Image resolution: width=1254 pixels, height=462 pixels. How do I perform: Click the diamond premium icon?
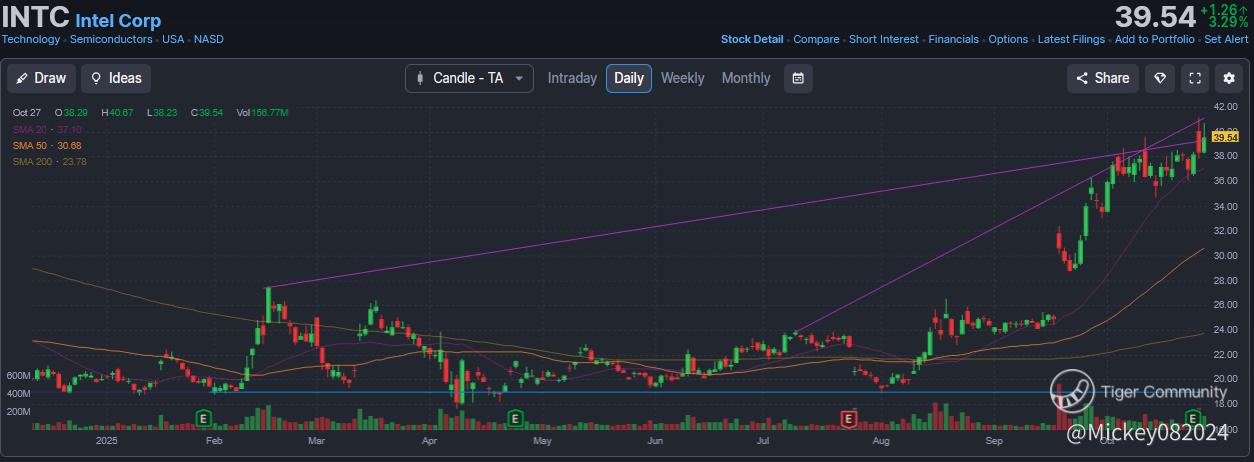click(1160, 78)
